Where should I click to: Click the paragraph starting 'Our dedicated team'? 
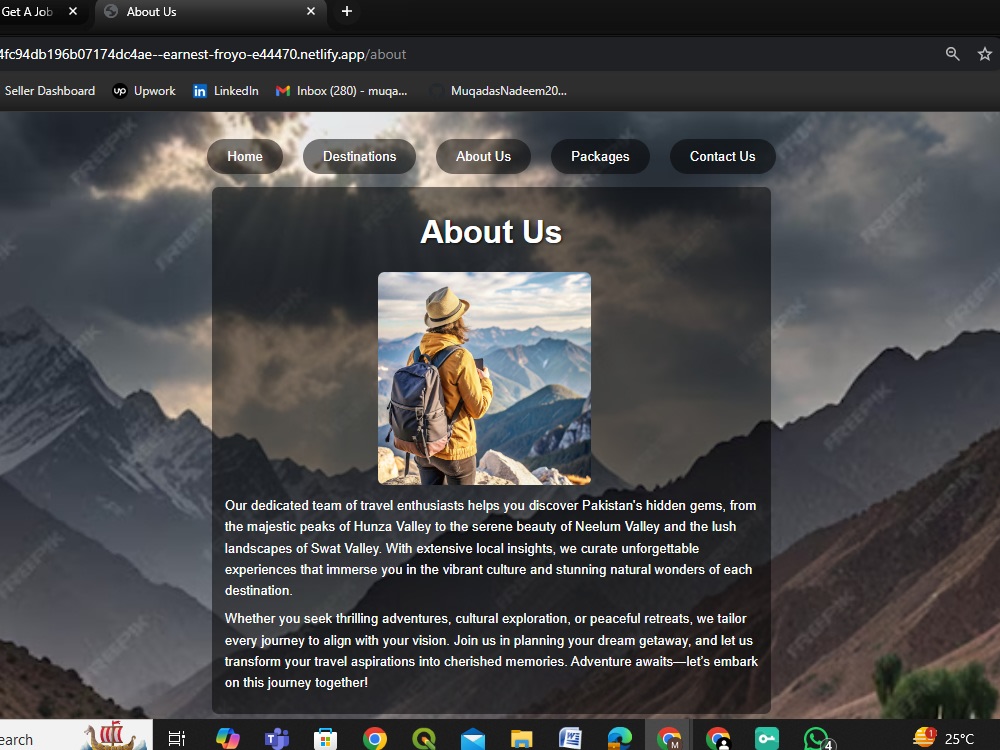click(490, 548)
